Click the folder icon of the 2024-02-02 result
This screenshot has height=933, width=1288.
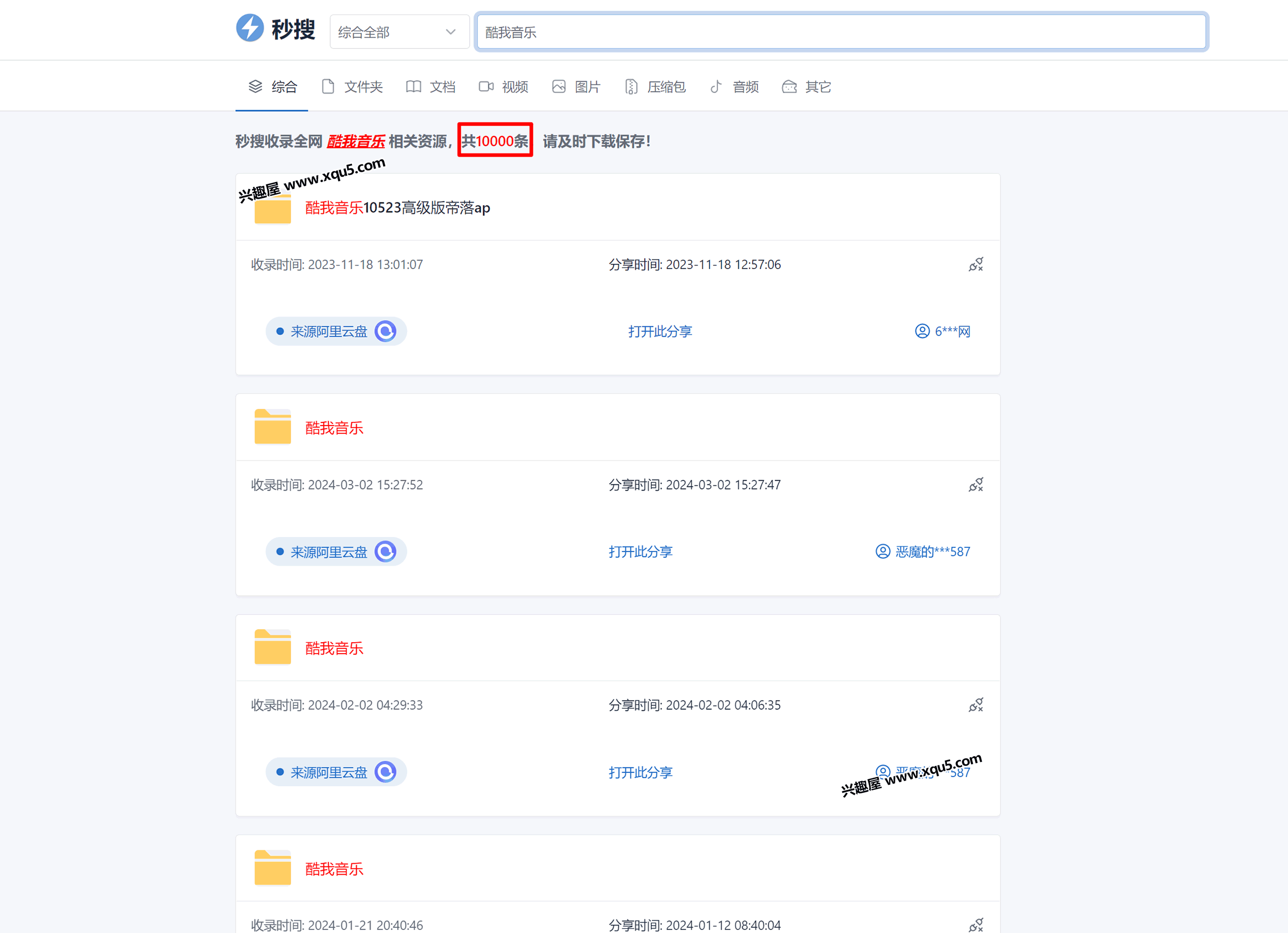point(273,647)
